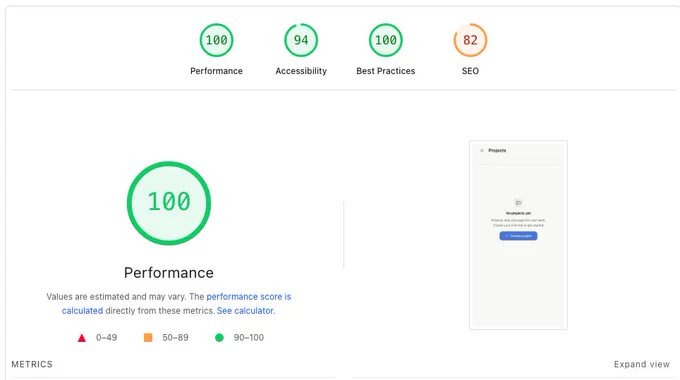
Task: Open the Accessibility category label
Action: (x=301, y=71)
